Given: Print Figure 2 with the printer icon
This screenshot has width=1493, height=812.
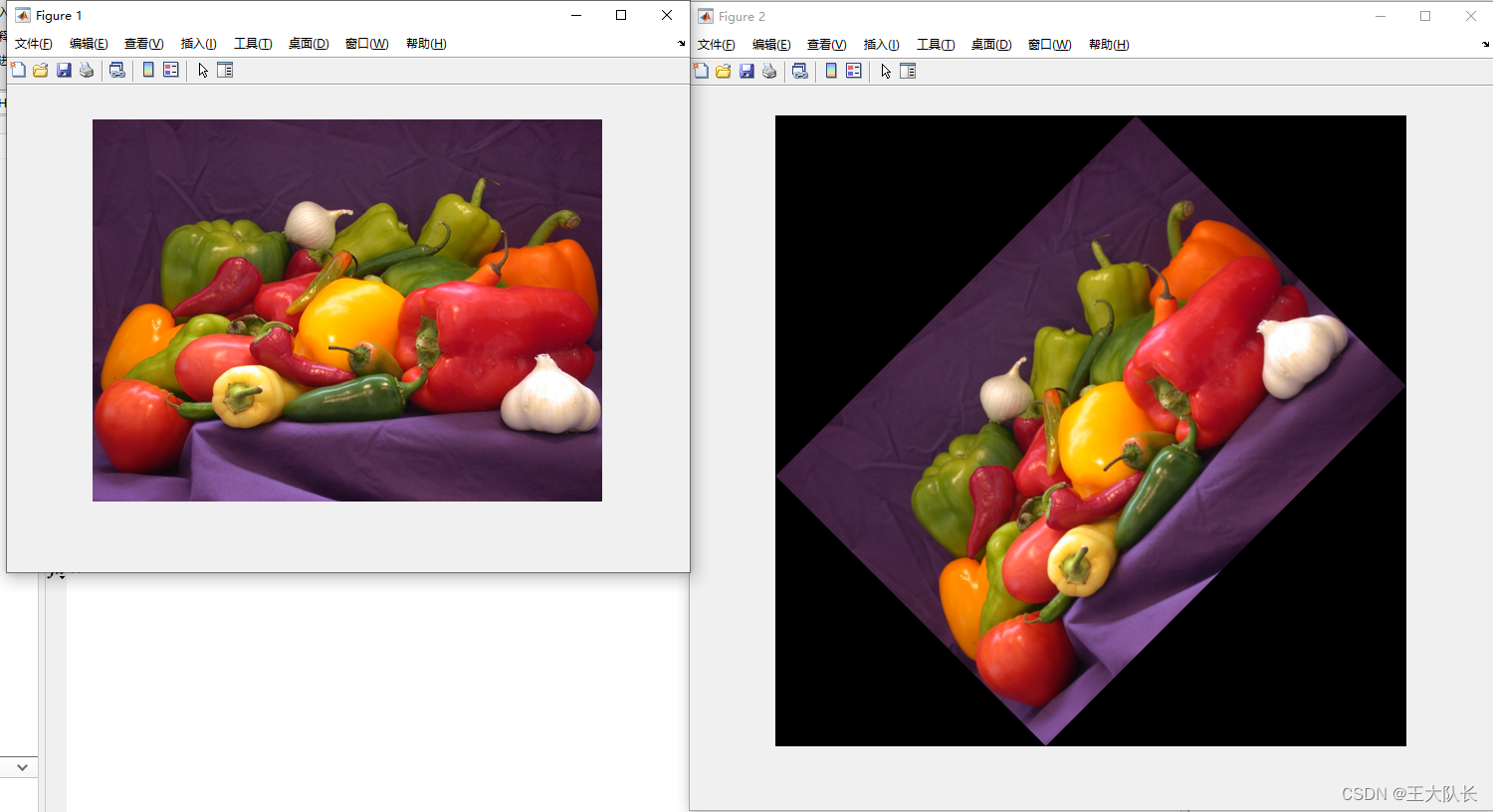Looking at the screenshot, I should point(769,71).
